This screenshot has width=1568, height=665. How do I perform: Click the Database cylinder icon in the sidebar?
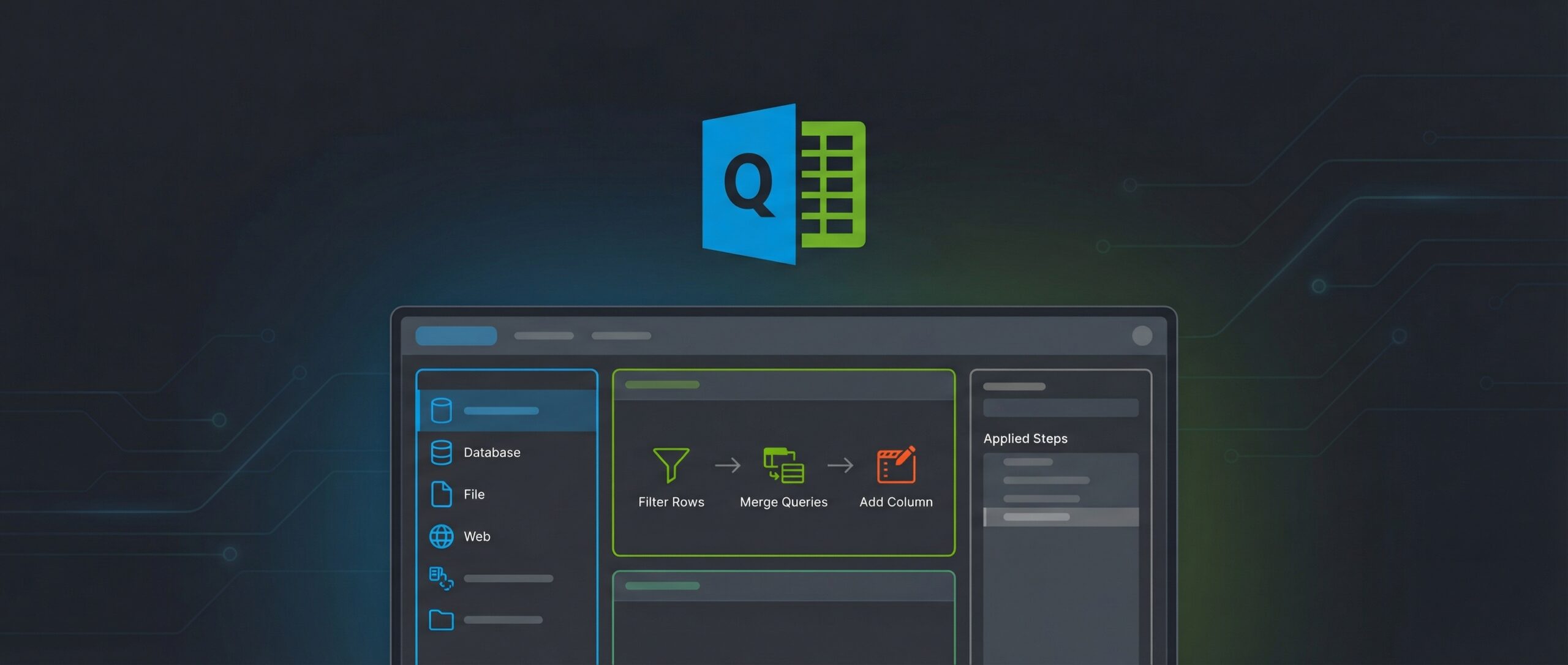[440, 453]
